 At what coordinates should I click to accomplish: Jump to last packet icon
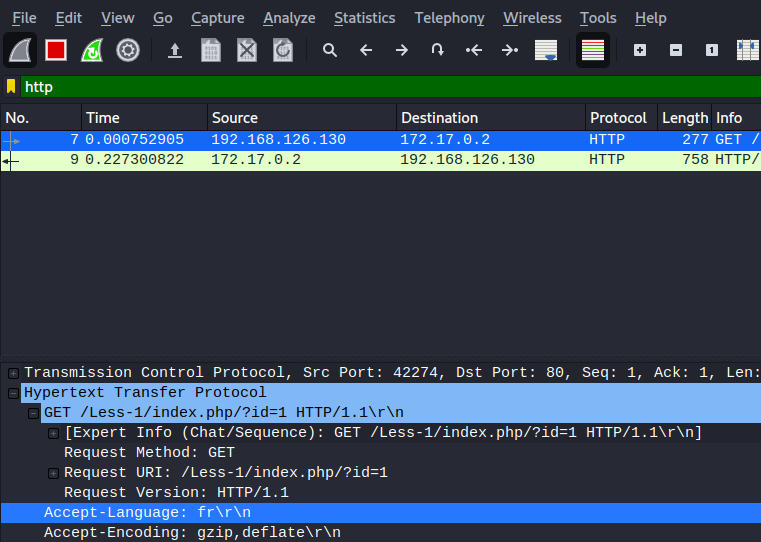click(510, 50)
